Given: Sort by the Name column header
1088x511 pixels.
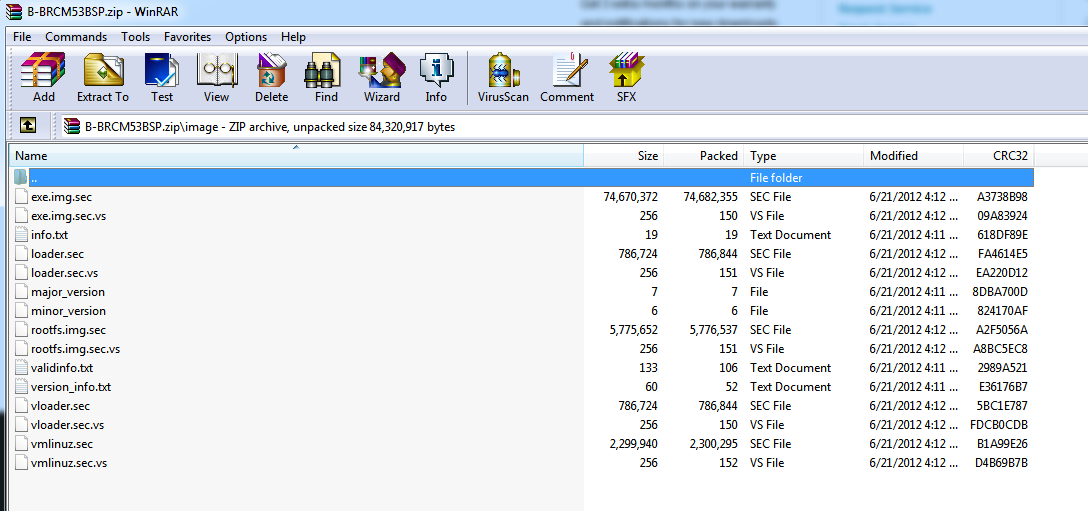Looking at the screenshot, I should pyautogui.click(x=296, y=156).
